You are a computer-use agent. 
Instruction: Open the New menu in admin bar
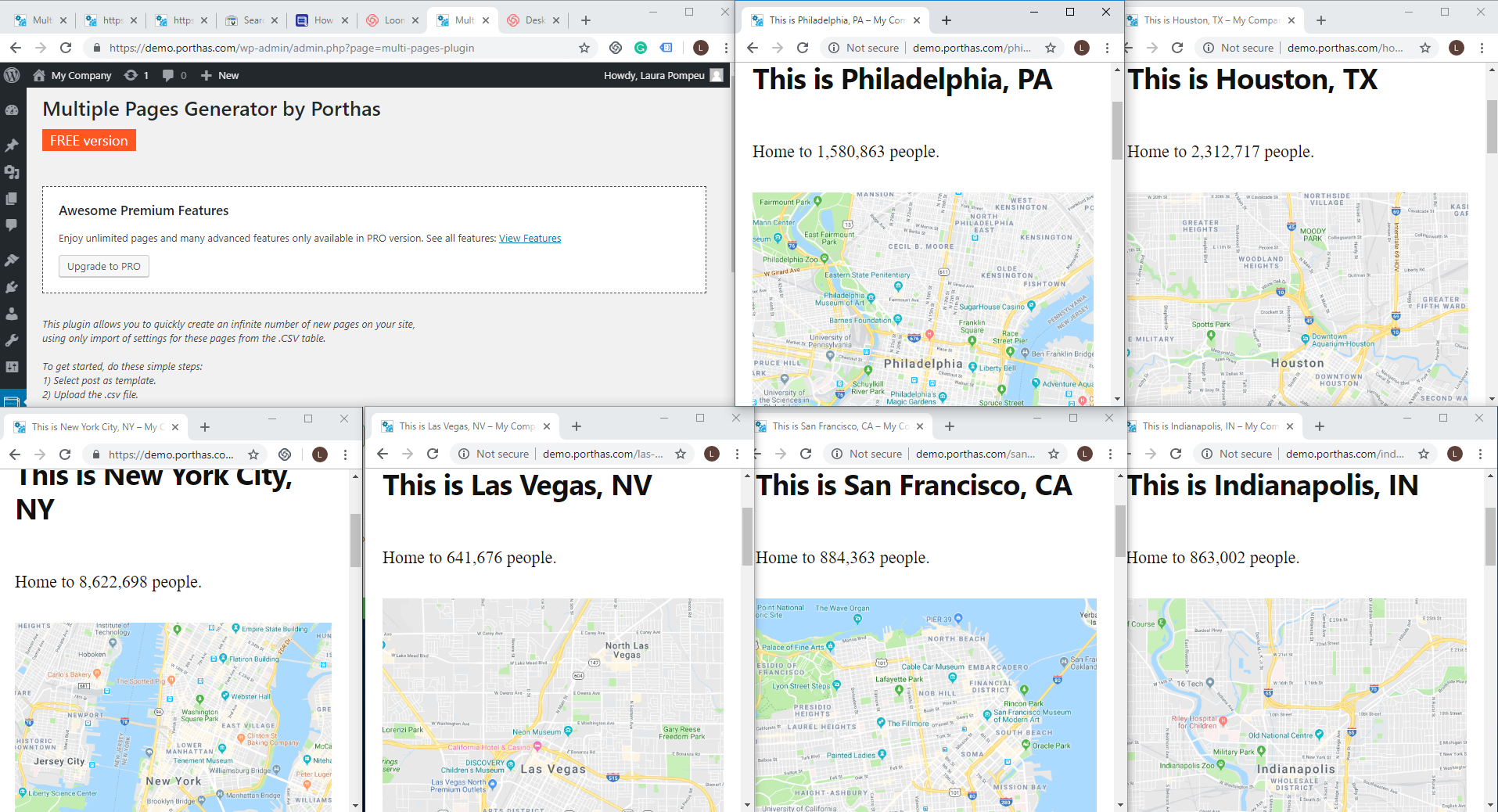coord(220,75)
